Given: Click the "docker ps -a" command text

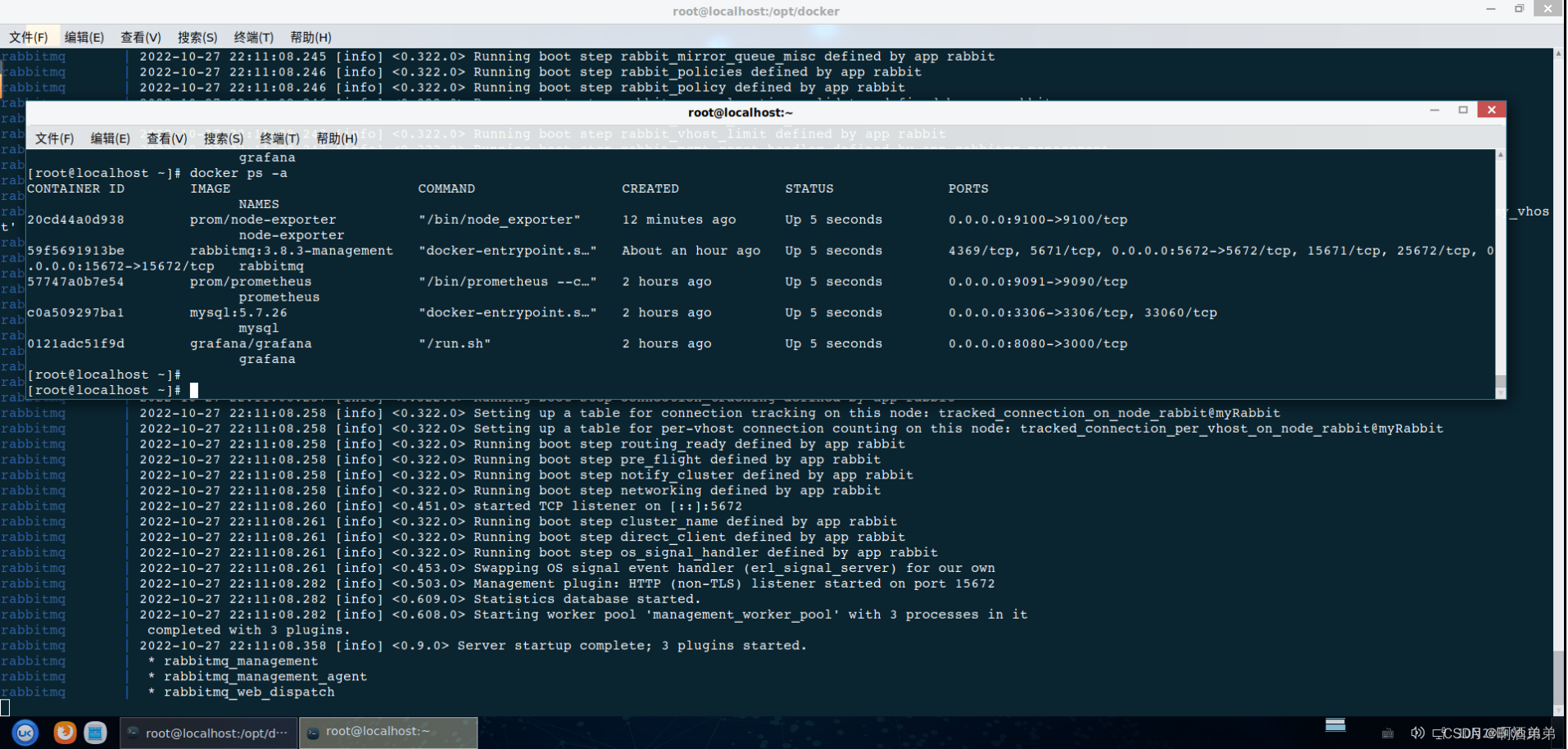Looking at the screenshot, I should [x=238, y=173].
